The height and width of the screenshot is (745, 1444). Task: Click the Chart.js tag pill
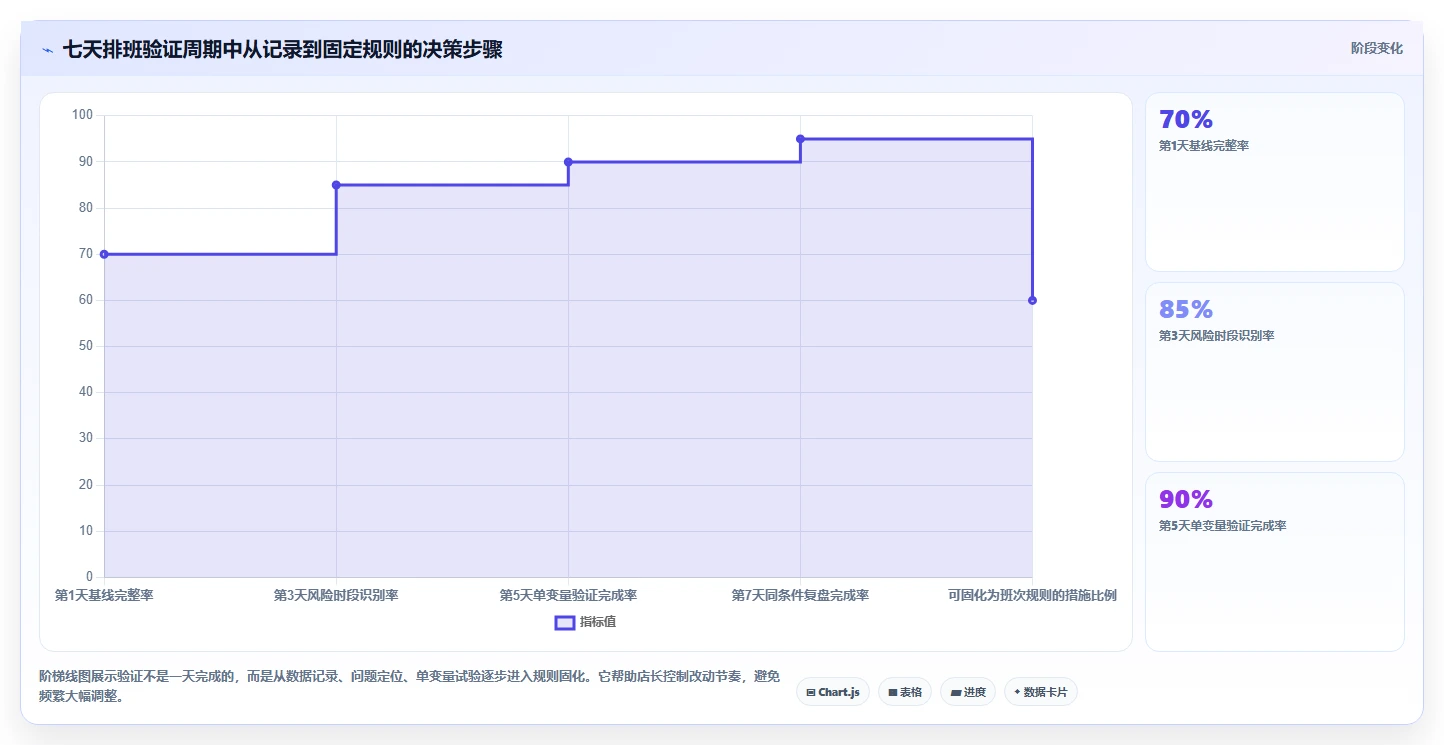coord(833,692)
